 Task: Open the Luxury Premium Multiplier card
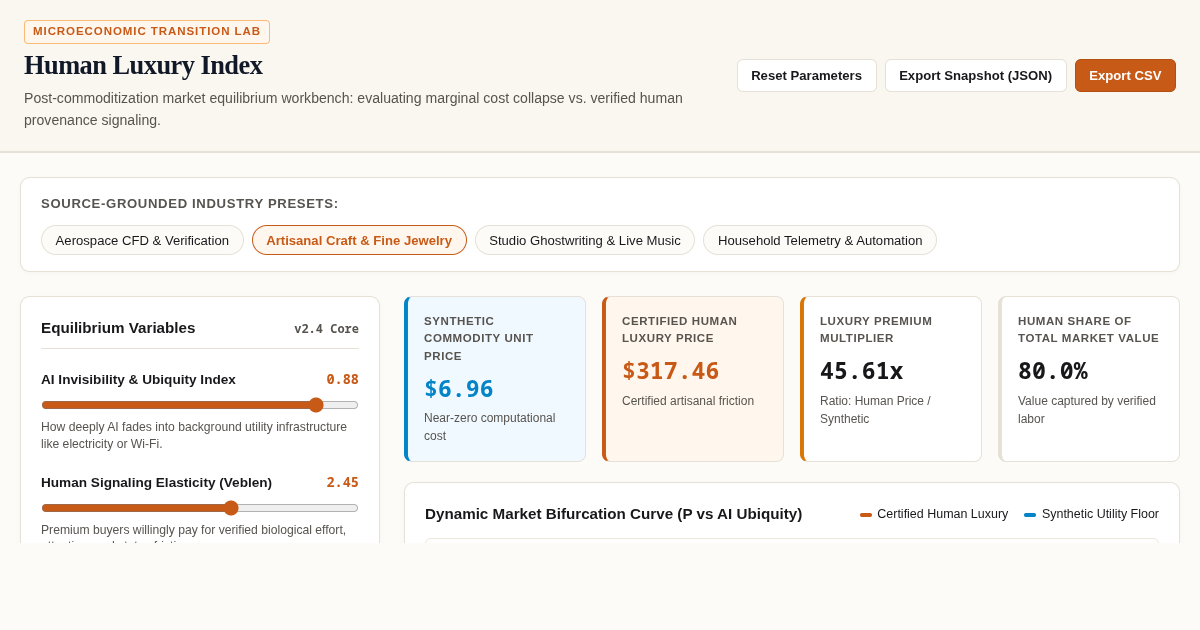tap(891, 379)
